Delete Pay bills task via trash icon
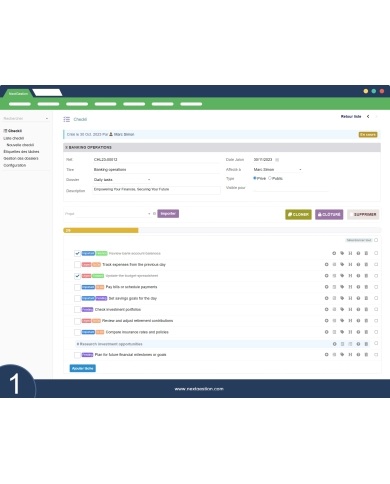 coord(366,287)
